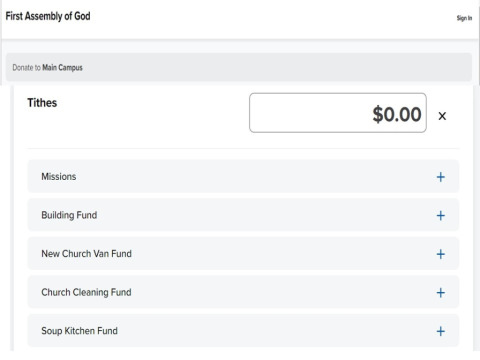Select the Soup Kitchen Fund label

(79, 331)
